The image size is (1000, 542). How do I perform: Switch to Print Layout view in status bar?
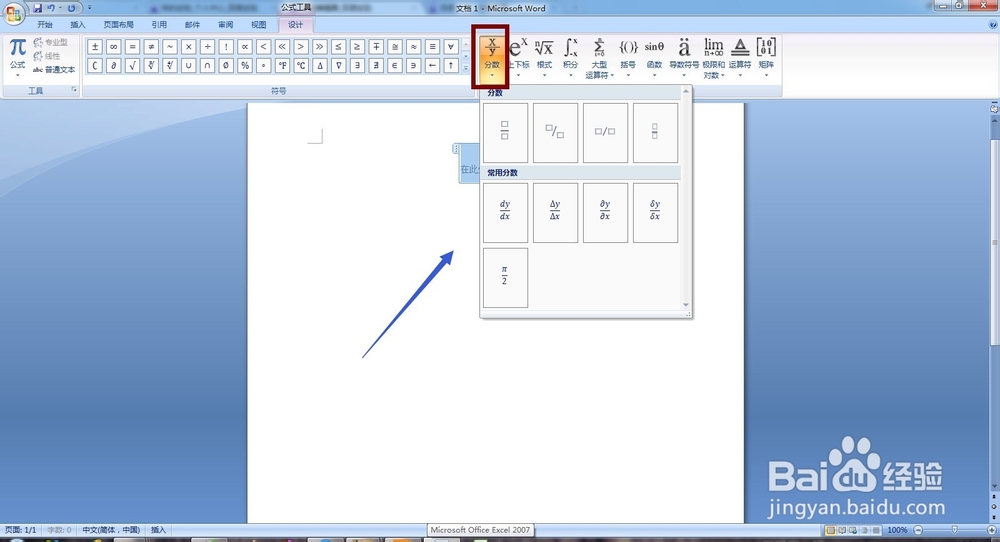coord(830,530)
